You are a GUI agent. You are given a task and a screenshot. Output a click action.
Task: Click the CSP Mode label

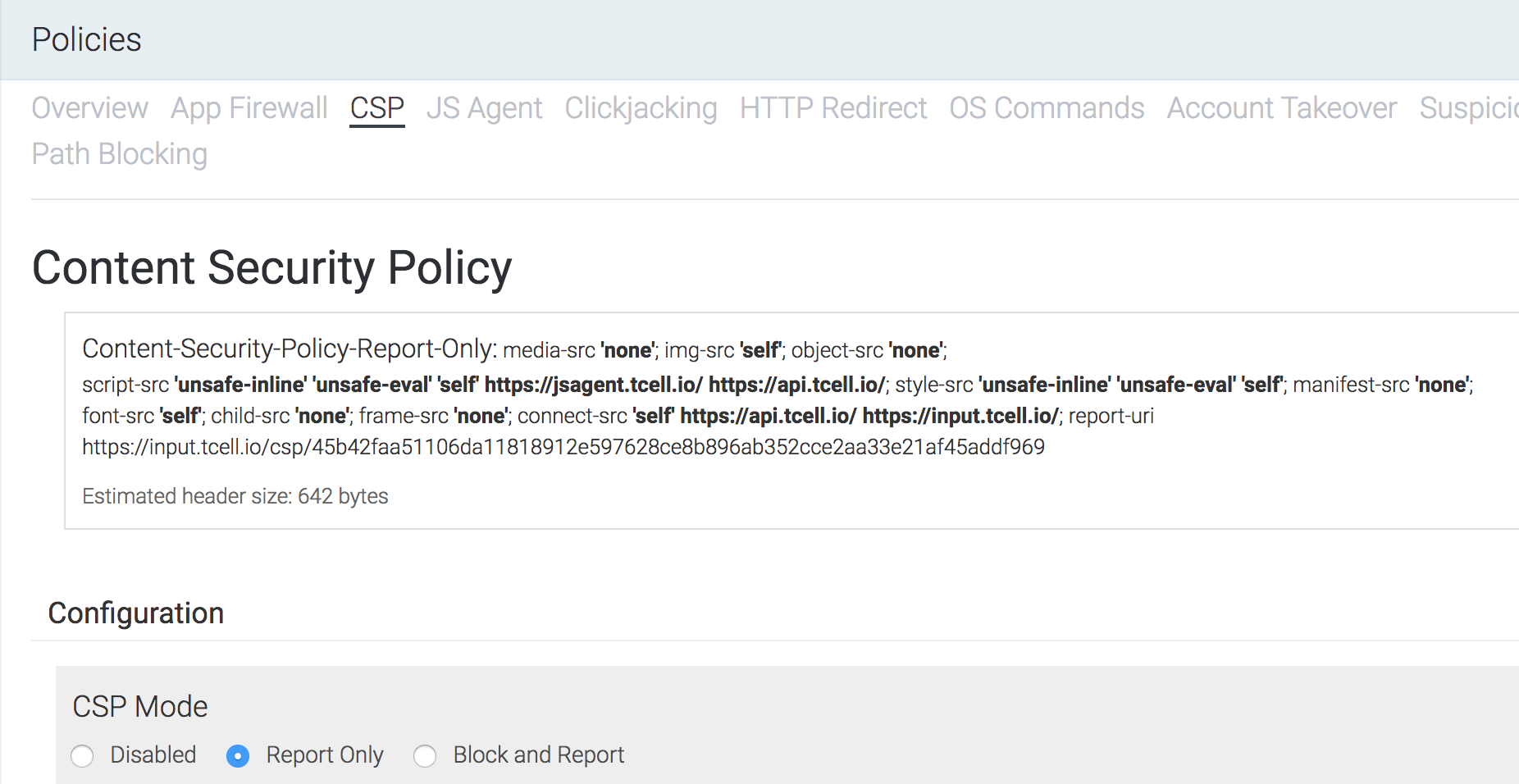(x=140, y=707)
